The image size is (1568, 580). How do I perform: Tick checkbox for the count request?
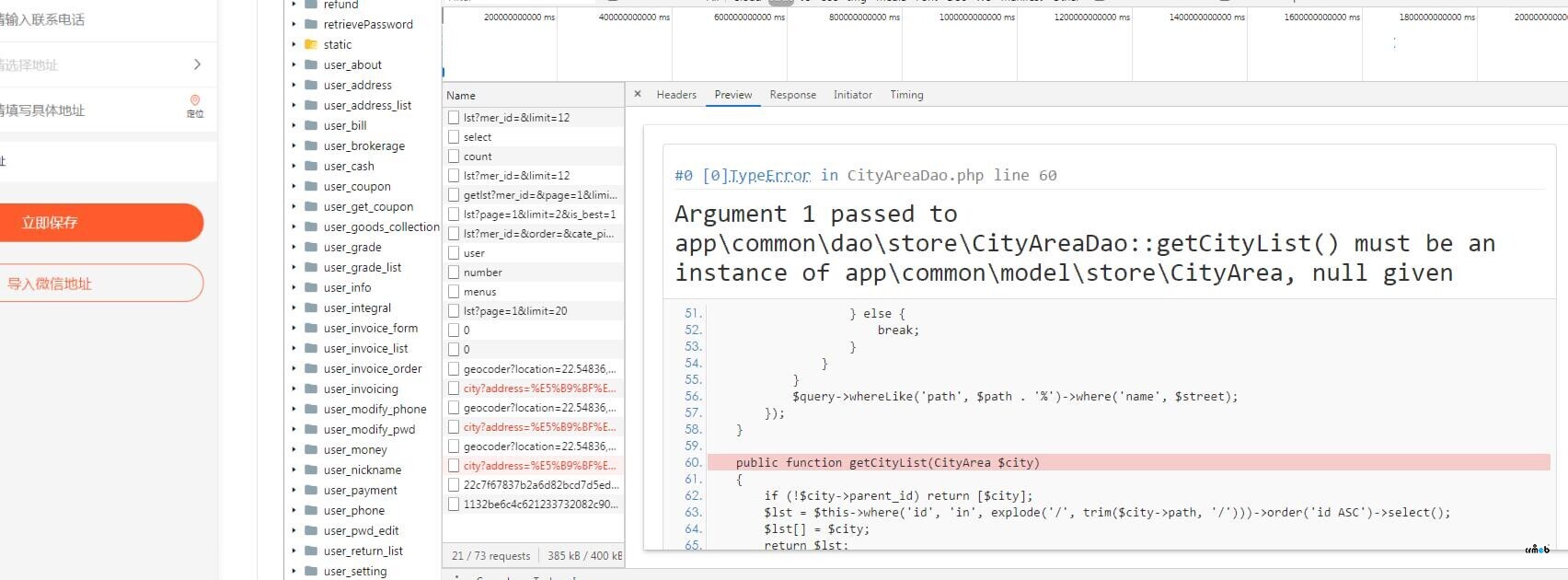(454, 157)
